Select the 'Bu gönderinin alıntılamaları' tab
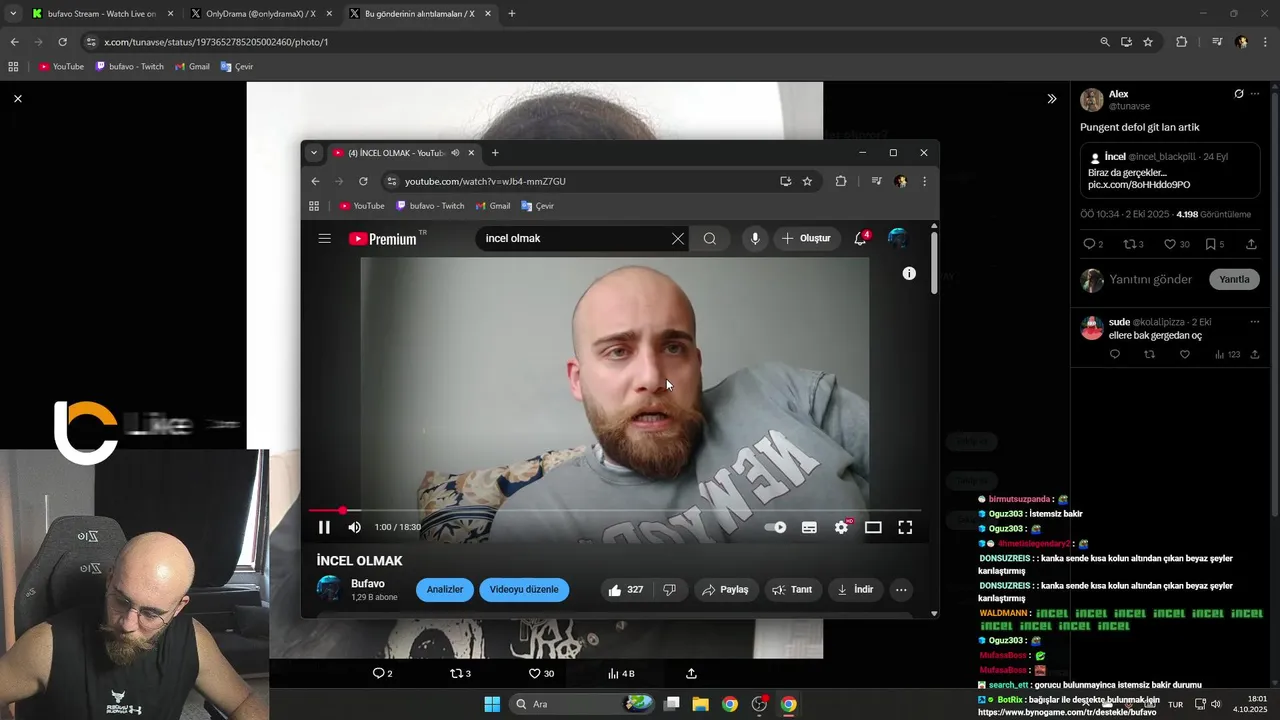Image resolution: width=1280 pixels, height=720 pixels. (x=419, y=14)
